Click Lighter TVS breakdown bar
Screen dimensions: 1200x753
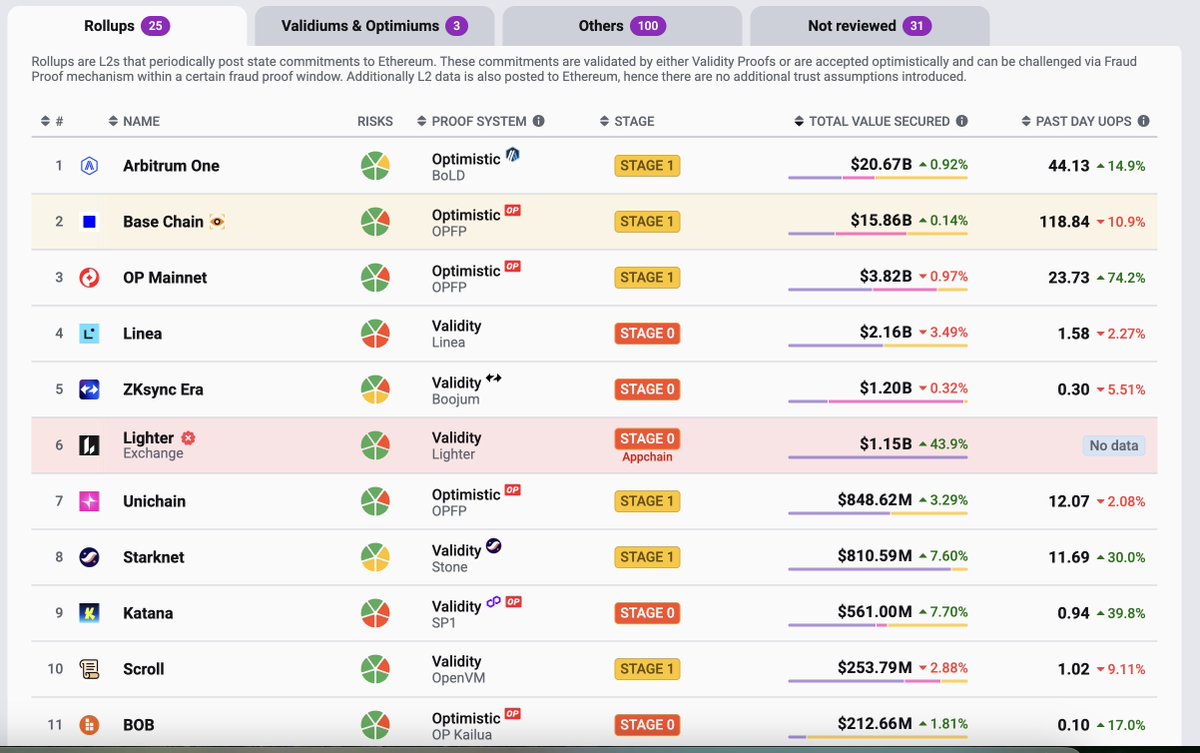click(x=878, y=458)
